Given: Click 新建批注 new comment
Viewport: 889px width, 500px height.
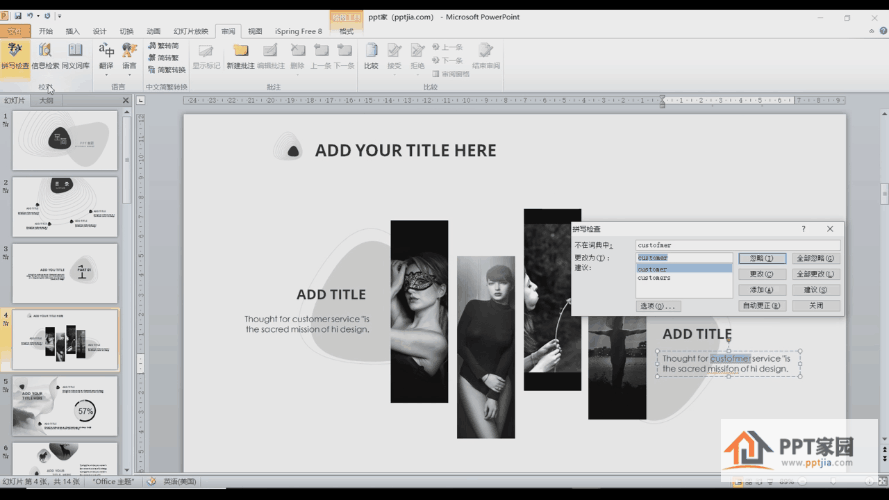Looking at the screenshot, I should 240,56.
